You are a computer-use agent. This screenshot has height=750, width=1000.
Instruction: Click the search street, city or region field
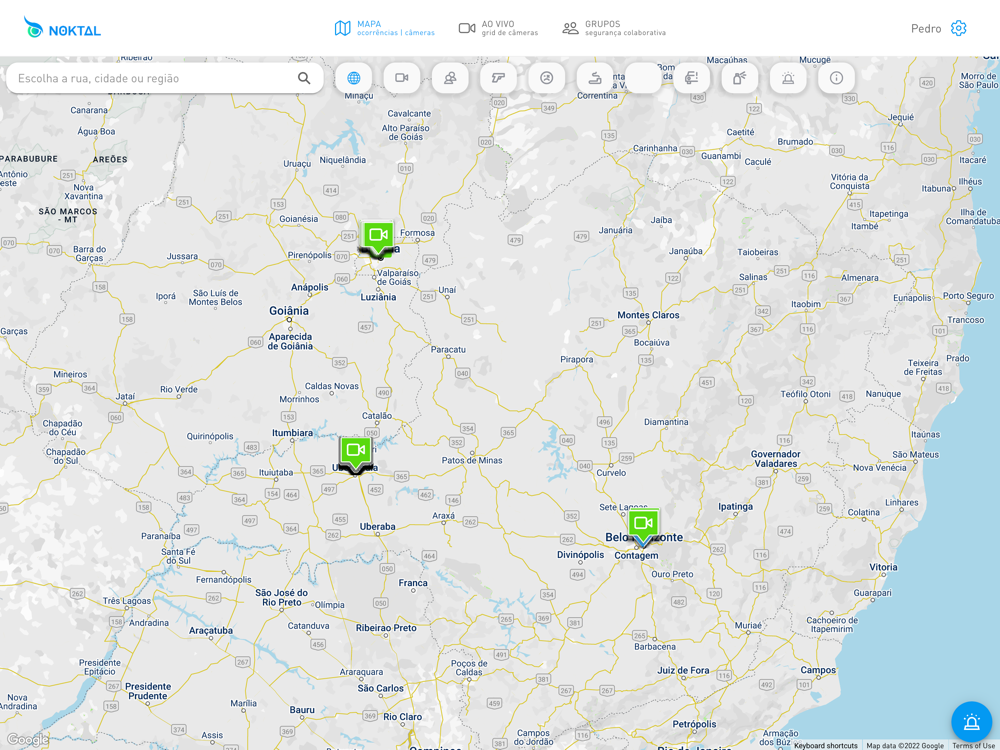point(165,78)
